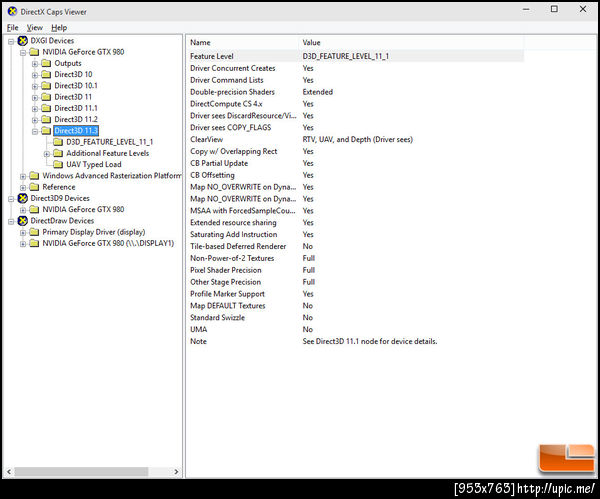Select the D3D_FEATURE_LEVEL_11_1 tree item
The height and width of the screenshot is (499, 600).
[109, 142]
